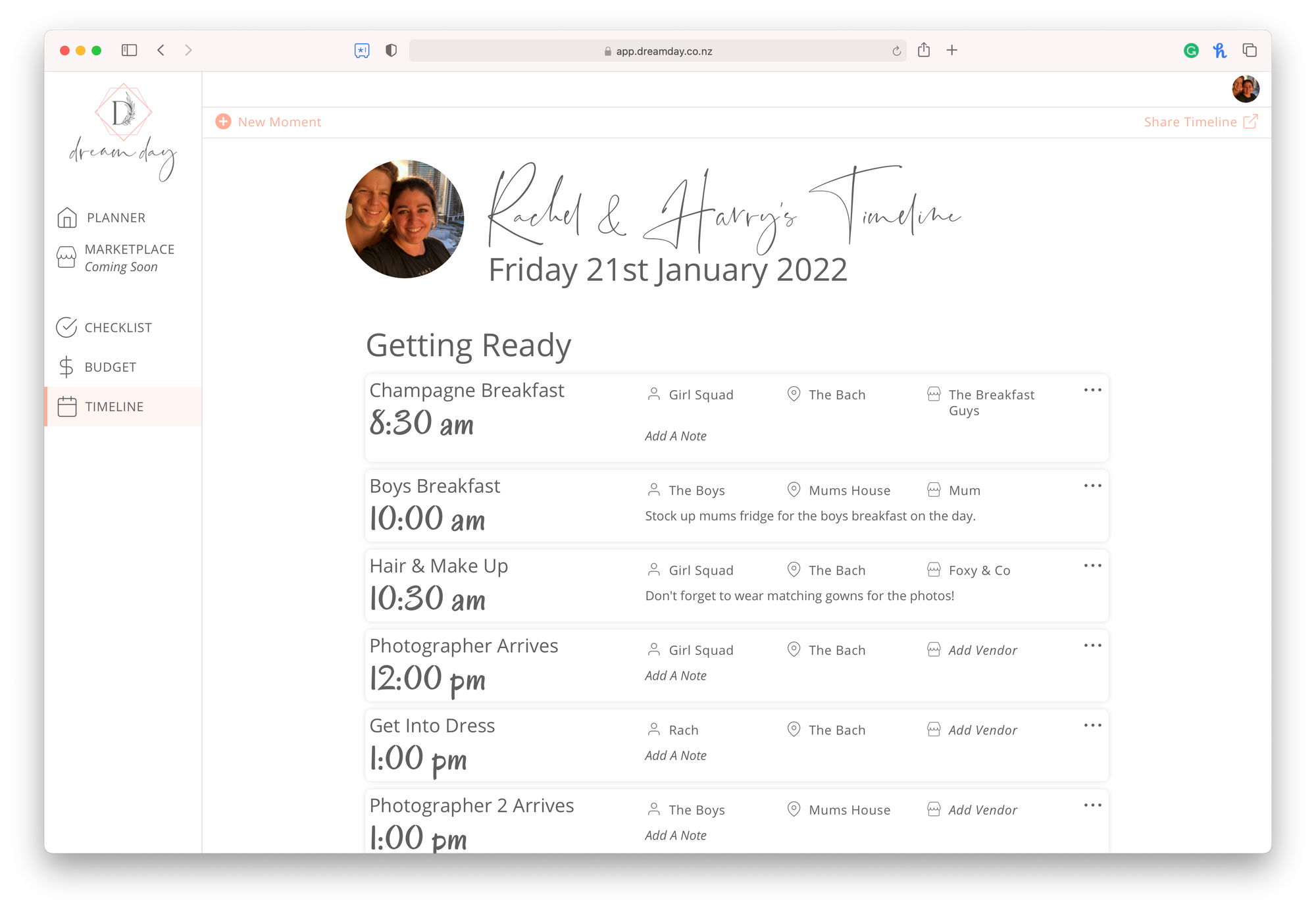The width and height of the screenshot is (1316, 912).
Task: Click Add A Note under Champagne Breakfast
Action: point(676,436)
